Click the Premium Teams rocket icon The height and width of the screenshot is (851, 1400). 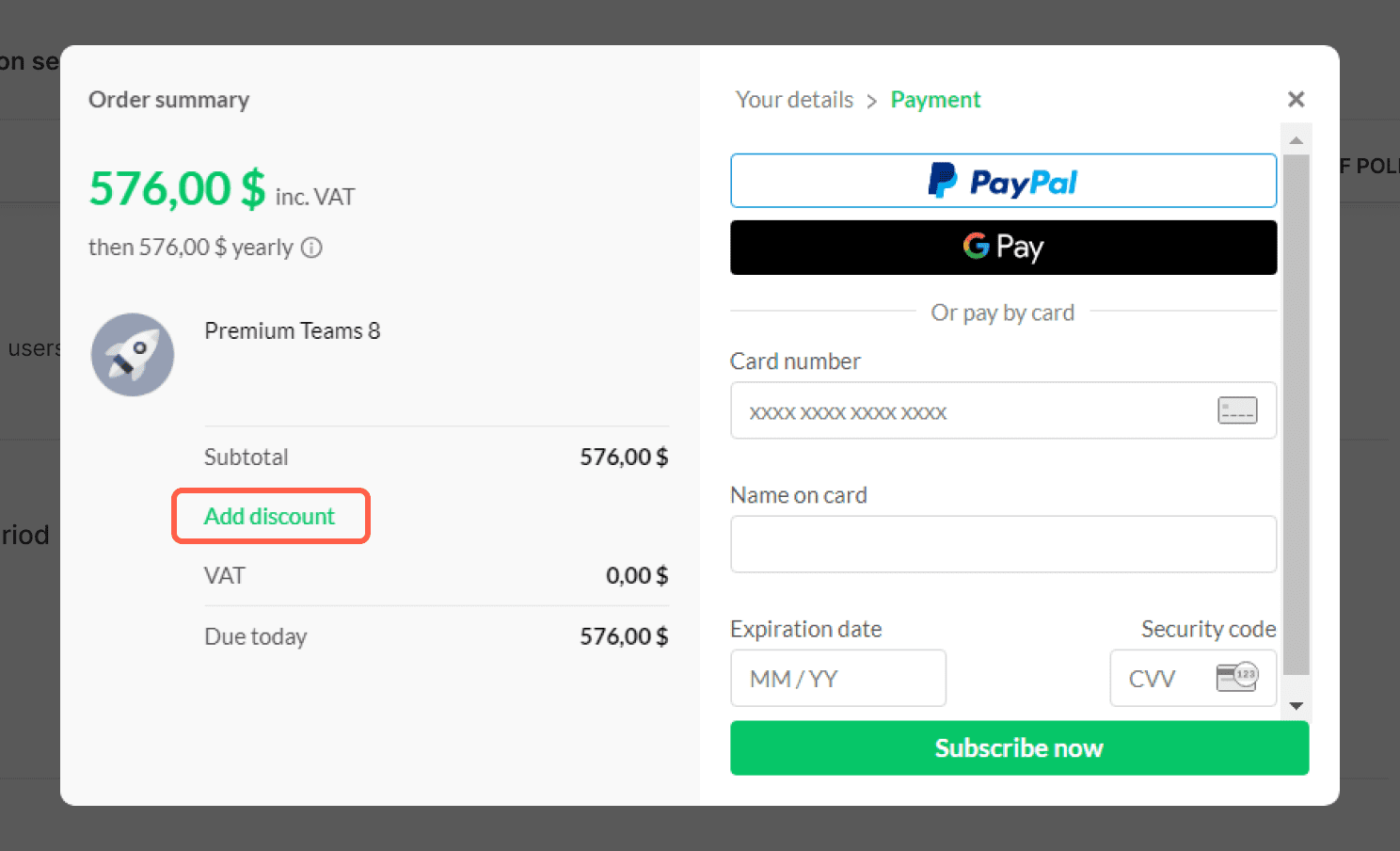tap(133, 355)
